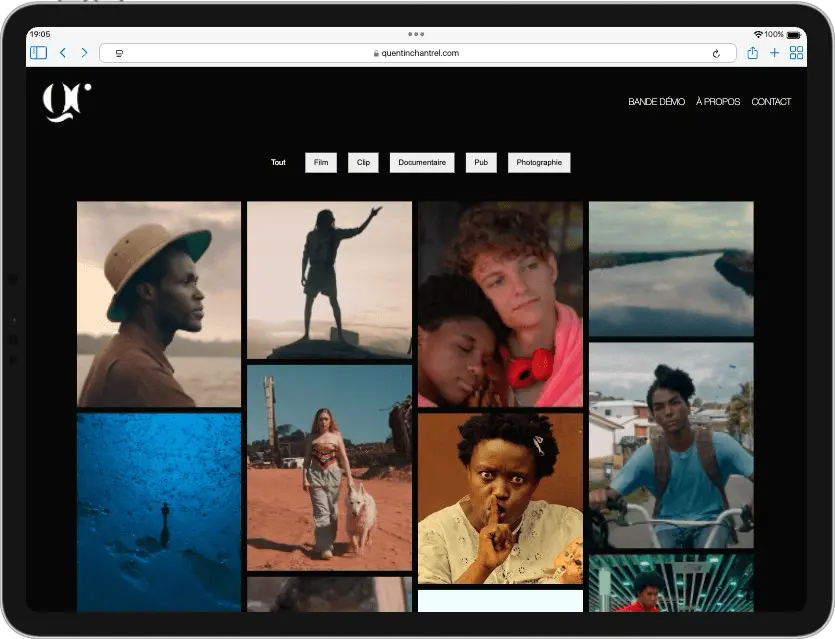The height and width of the screenshot is (639, 835).
Task: Filter portfolio by Film
Action: tap(321, 162)
